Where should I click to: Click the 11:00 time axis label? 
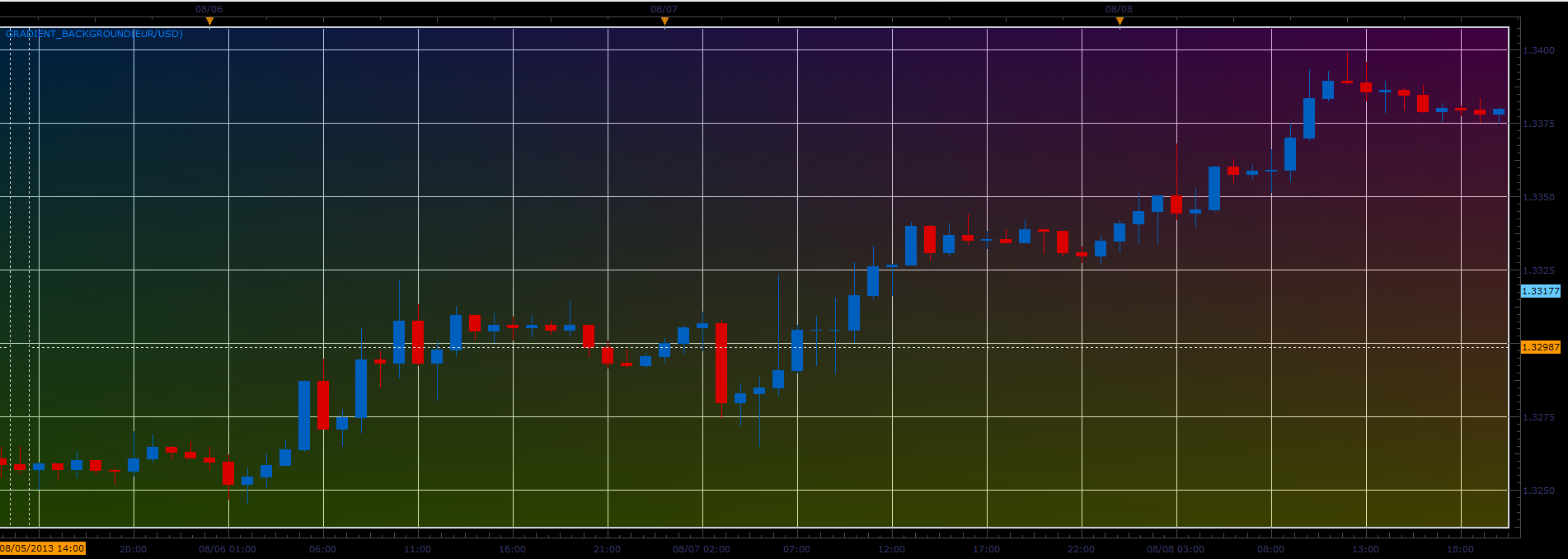pyautogui.click(x=418, y=549)
